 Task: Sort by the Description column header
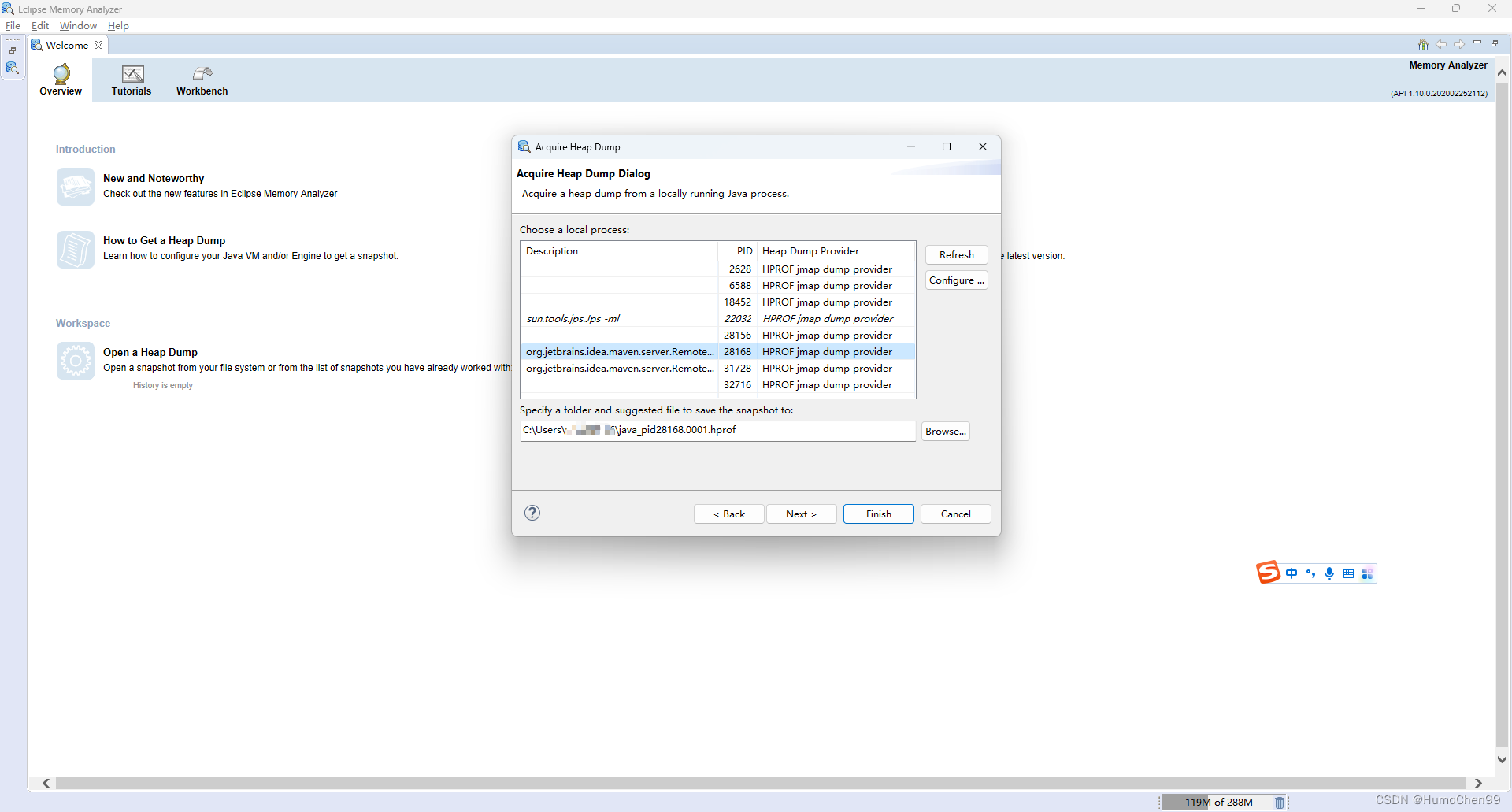(619, 251)
